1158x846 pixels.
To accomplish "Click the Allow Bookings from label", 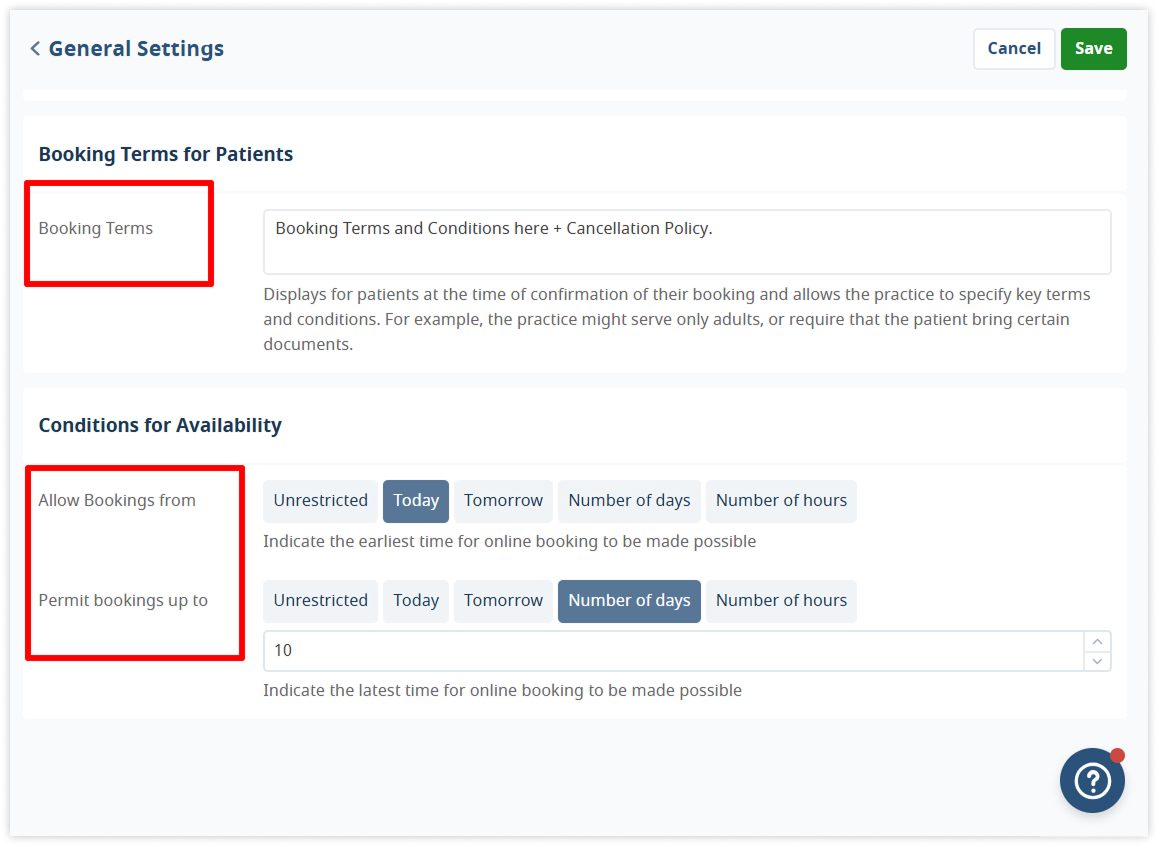I will coord(117,501).
